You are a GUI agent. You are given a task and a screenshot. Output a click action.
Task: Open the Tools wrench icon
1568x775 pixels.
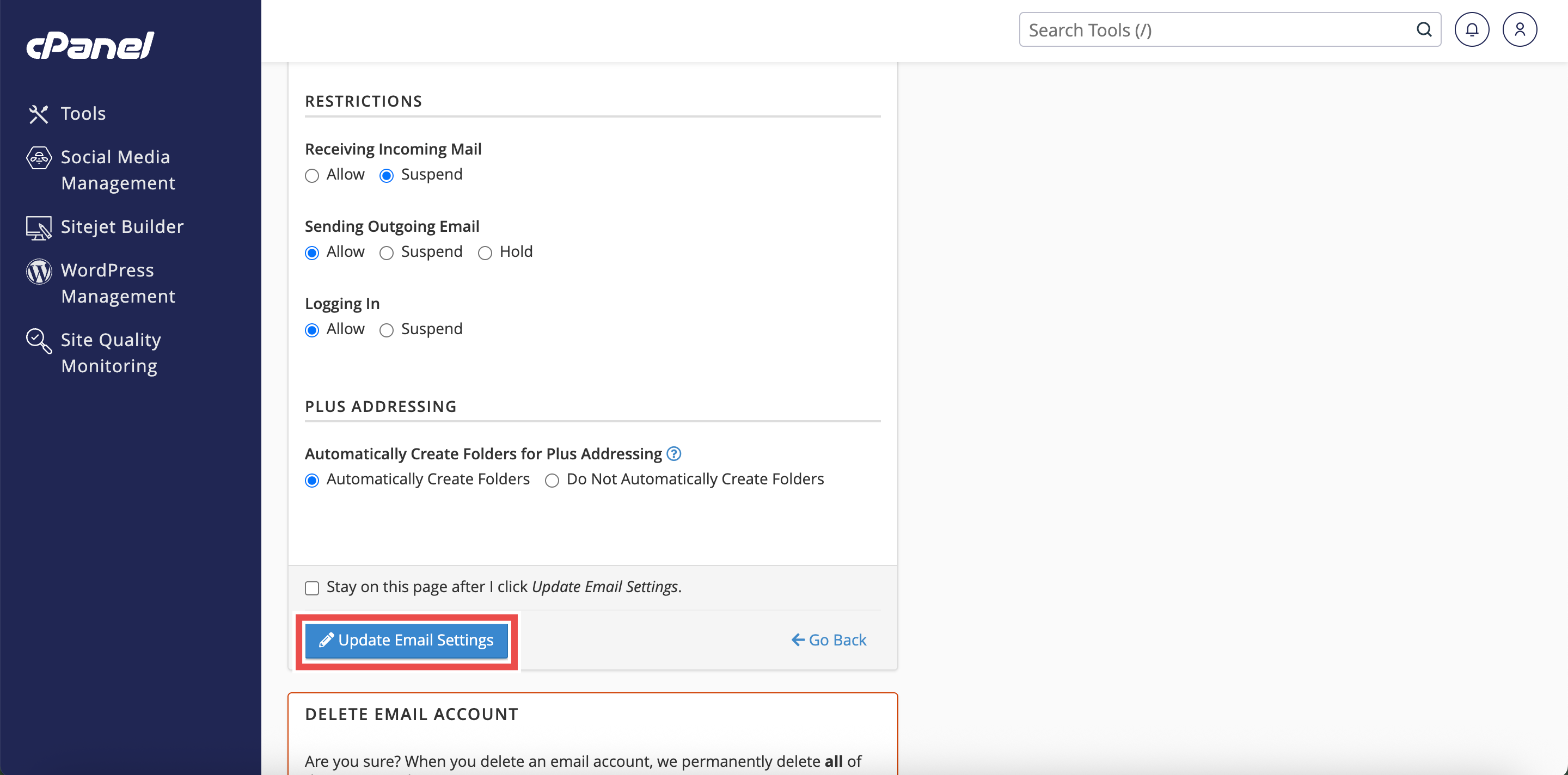[x=38, y=114]
